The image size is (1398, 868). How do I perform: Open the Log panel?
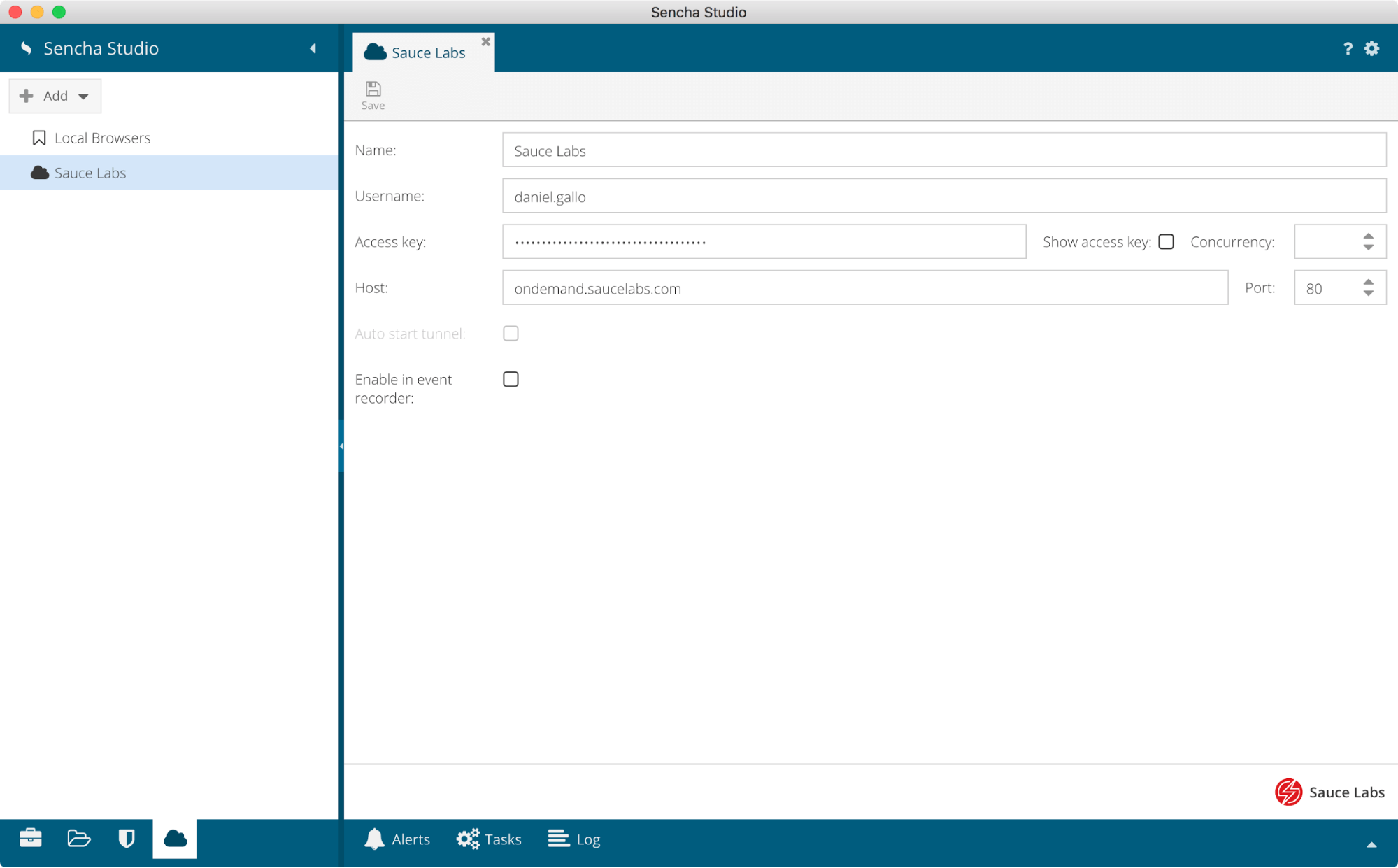574,839
